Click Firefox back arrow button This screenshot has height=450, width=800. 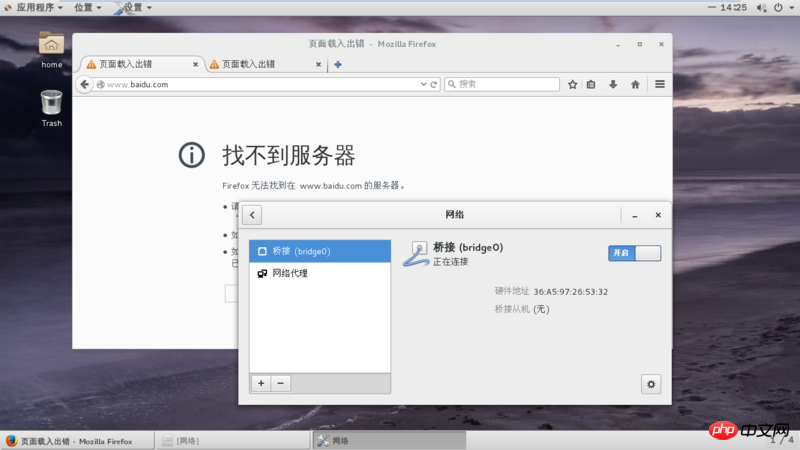tap(85, 84)
